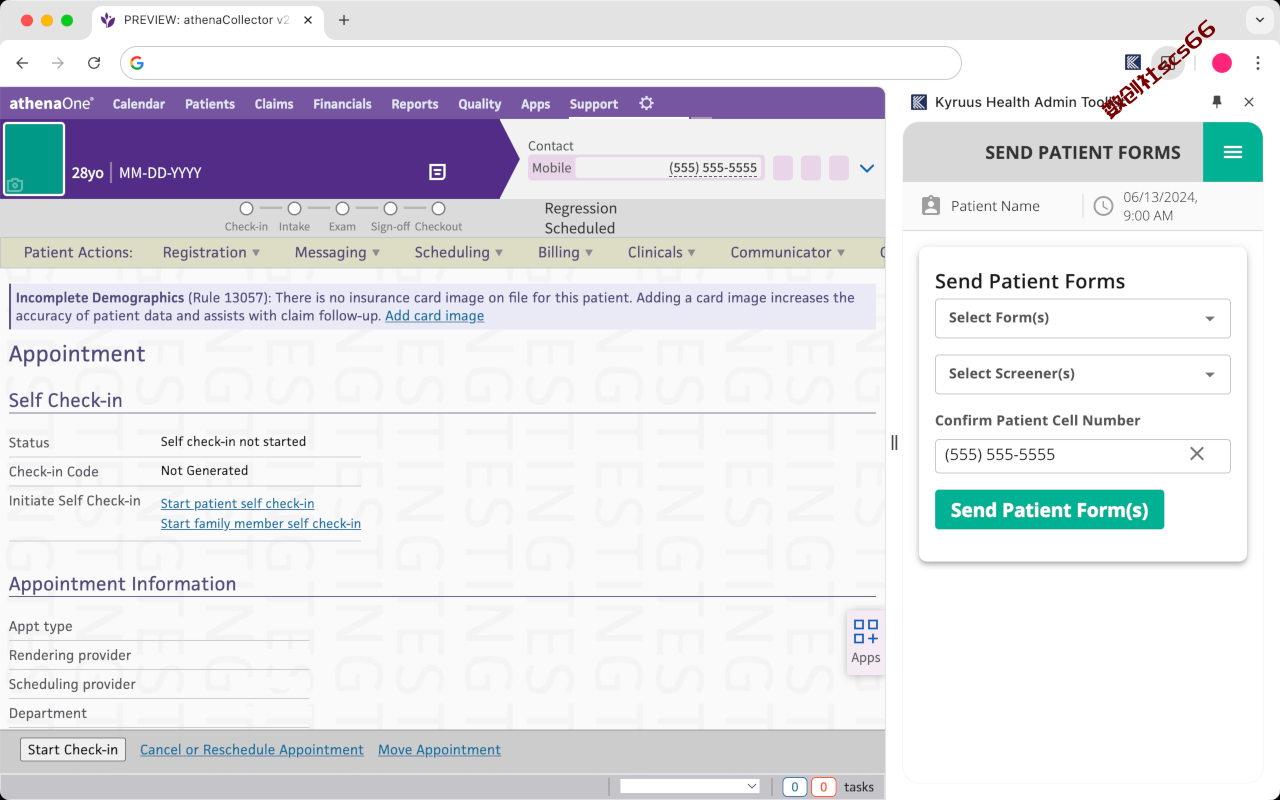Screen dimensions: 1280x800
Task: Open a new browser tab
Action: (344, 20)
